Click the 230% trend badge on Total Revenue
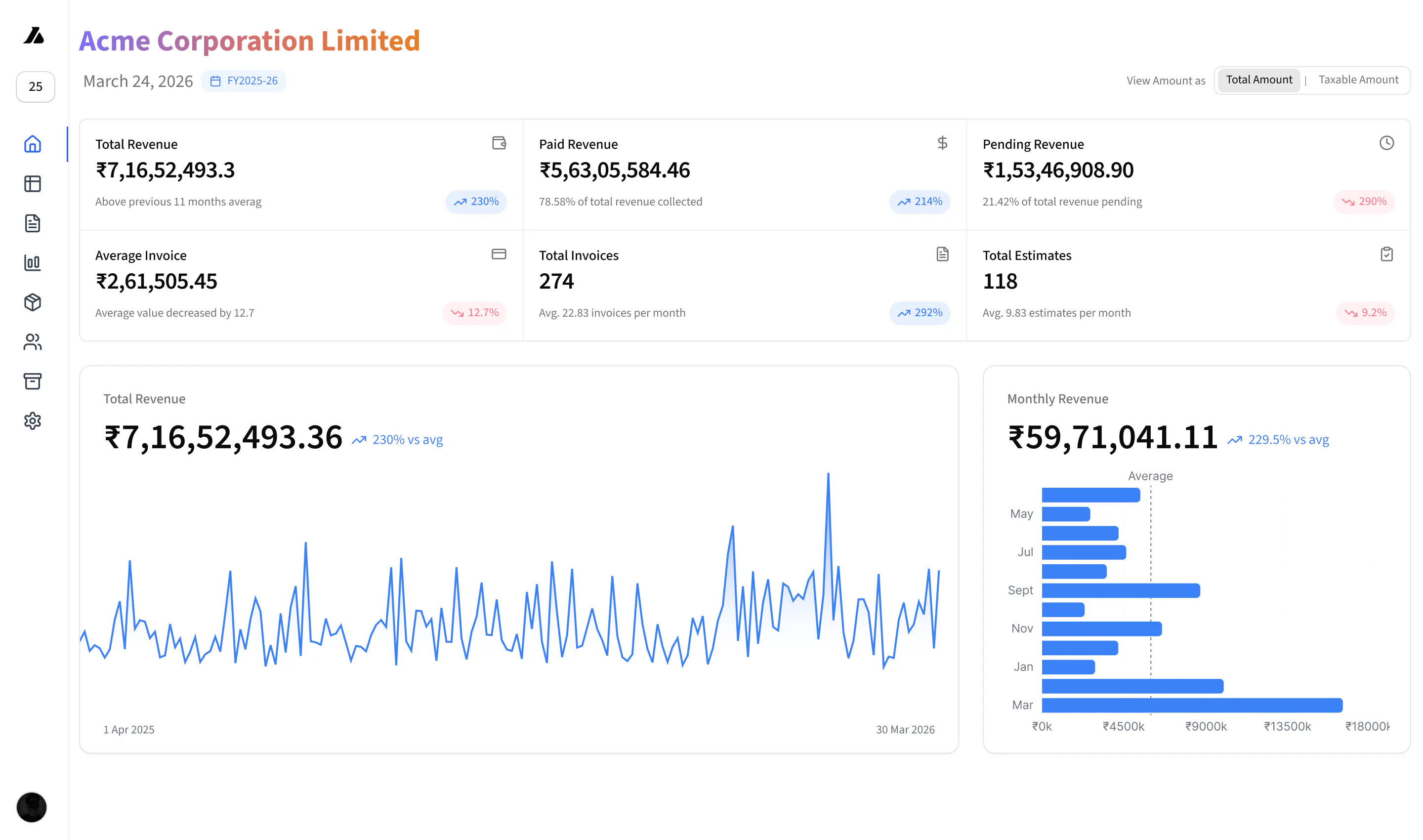The height and width of the screenshot is (840, 1423). point(476,202)
